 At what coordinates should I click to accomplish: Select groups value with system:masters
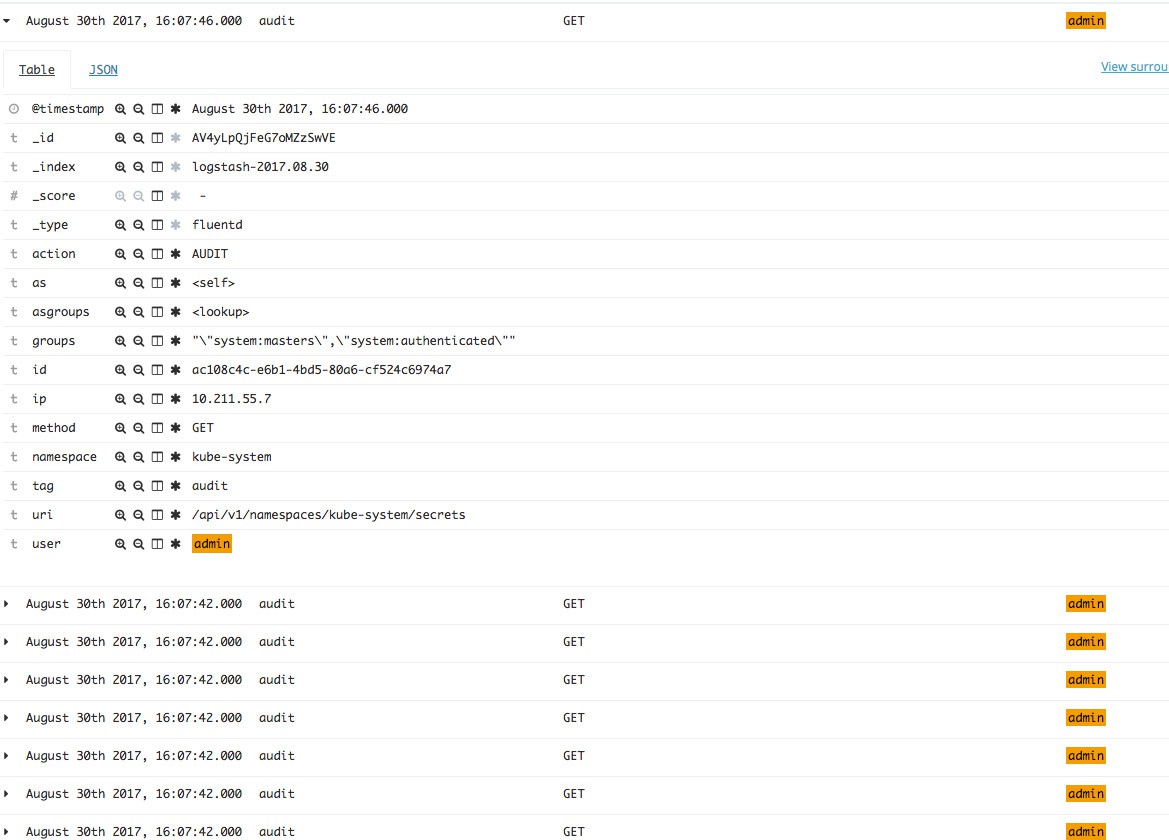click(x=353, y=341)
